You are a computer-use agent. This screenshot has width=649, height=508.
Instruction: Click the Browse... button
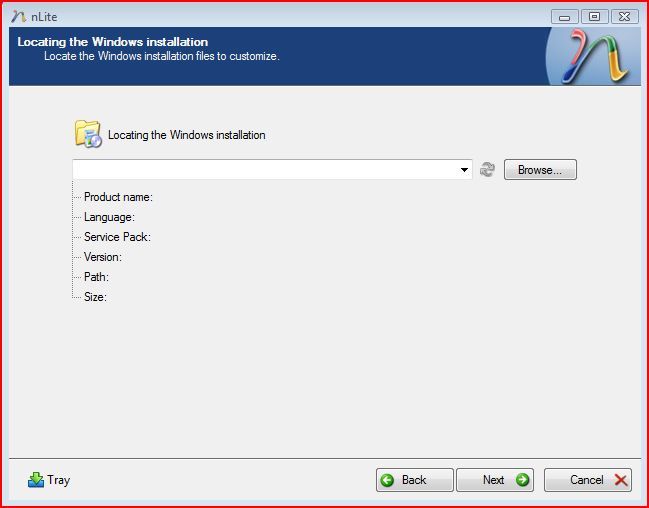[540, 170]
